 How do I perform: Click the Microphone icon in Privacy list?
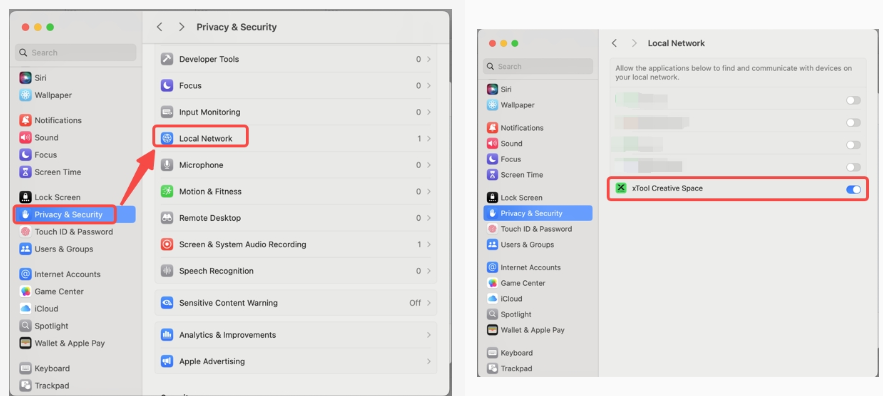pos(167,165)
